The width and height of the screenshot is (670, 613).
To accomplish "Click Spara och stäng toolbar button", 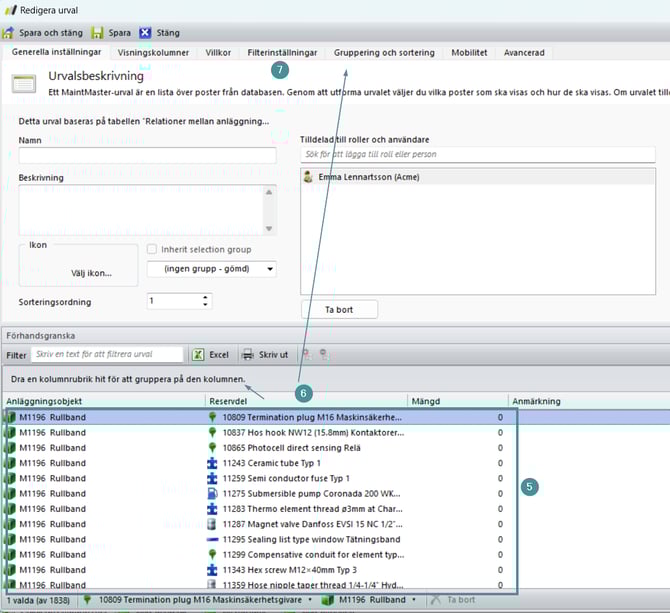I will pos(43,33).
